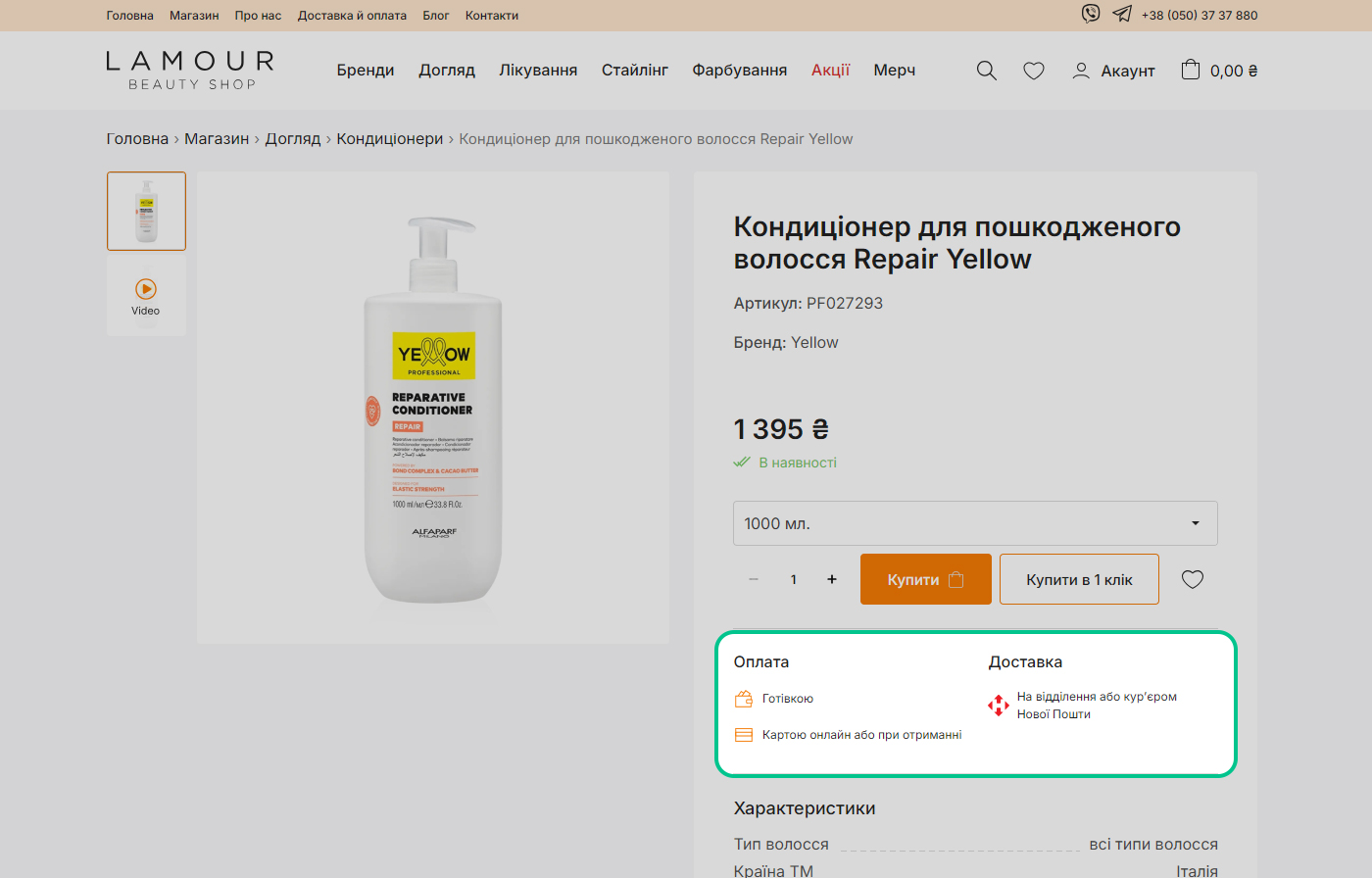This screenshot has height=878, width=1372.
Task: Open Догляд menu
Action: [447, 71]
